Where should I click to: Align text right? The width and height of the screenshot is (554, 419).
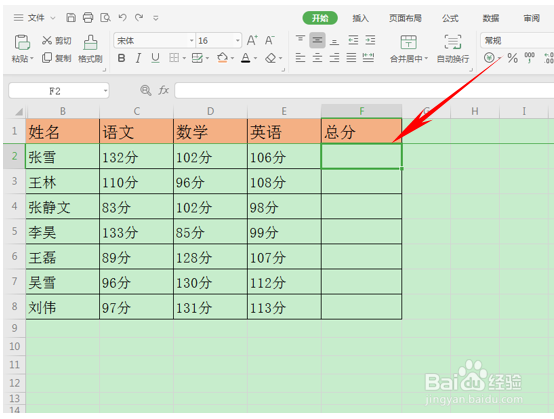click(334, 58)
